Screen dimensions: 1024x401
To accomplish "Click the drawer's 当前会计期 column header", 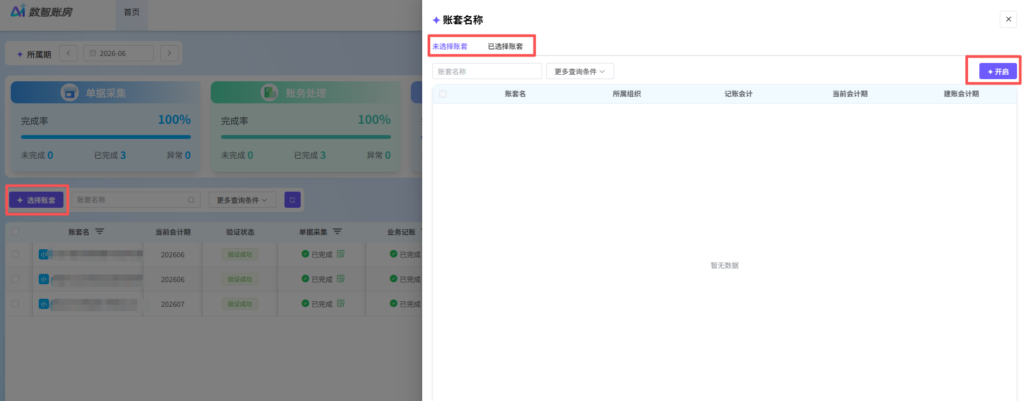I will click(x=850, y=94).
